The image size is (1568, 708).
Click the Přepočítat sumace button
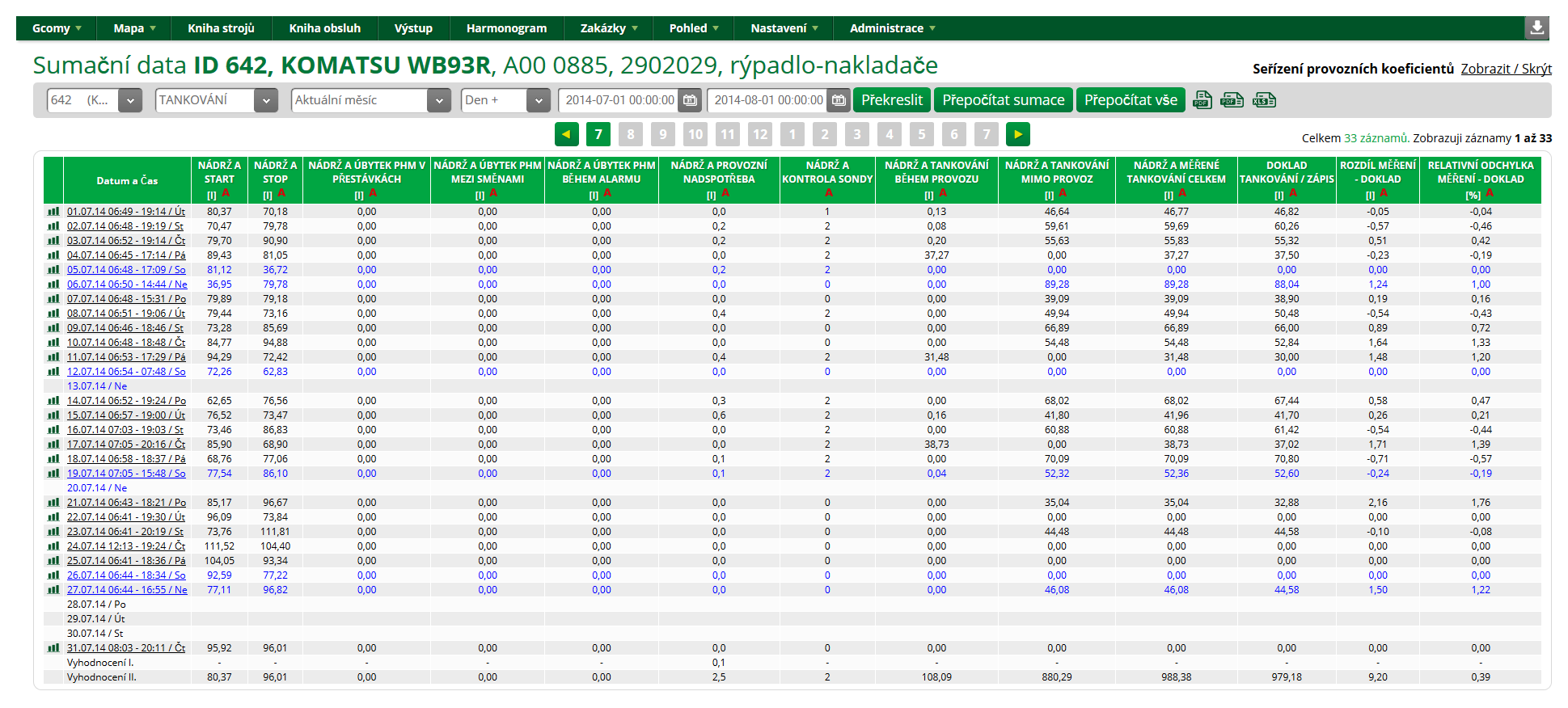[1004, 100]
